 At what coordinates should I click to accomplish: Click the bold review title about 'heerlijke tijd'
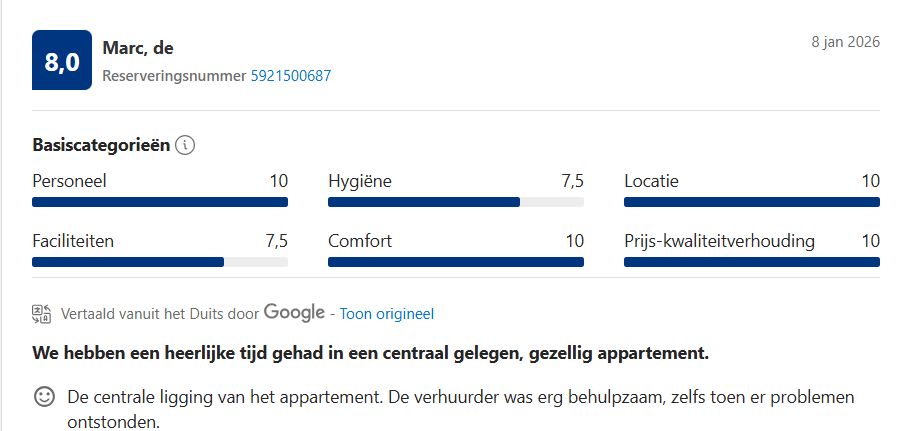coord(370,353)
